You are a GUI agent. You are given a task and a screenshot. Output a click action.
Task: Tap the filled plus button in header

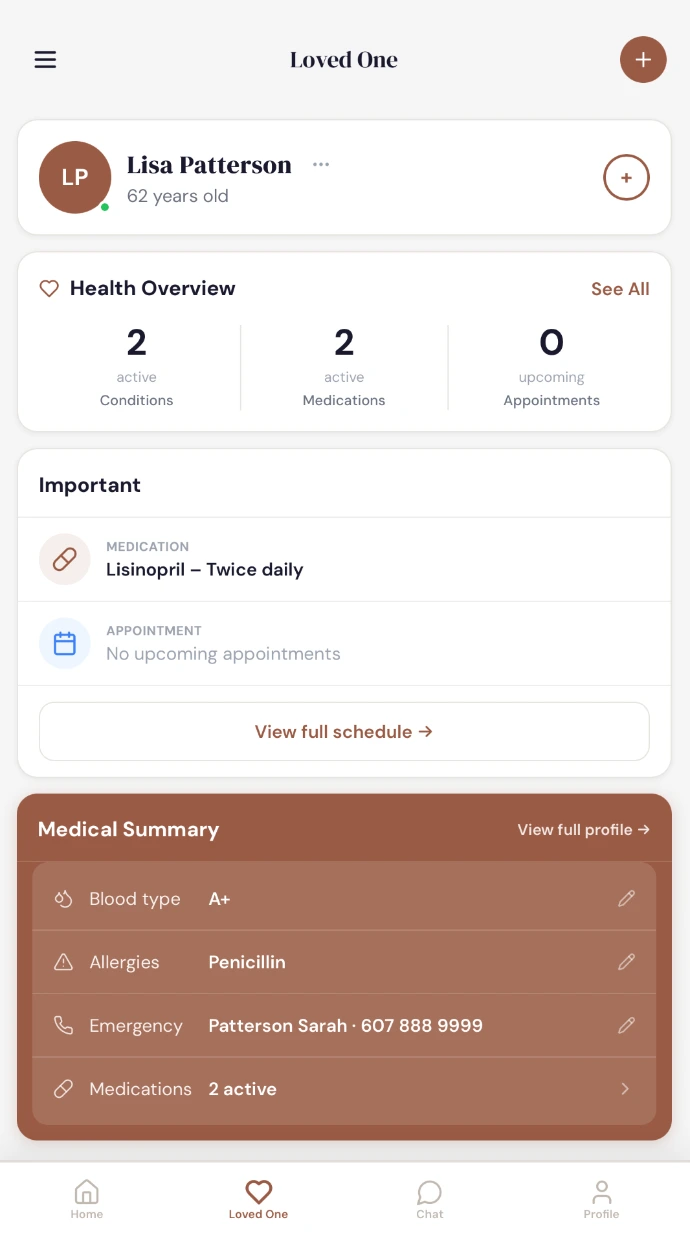click(643, 60)
